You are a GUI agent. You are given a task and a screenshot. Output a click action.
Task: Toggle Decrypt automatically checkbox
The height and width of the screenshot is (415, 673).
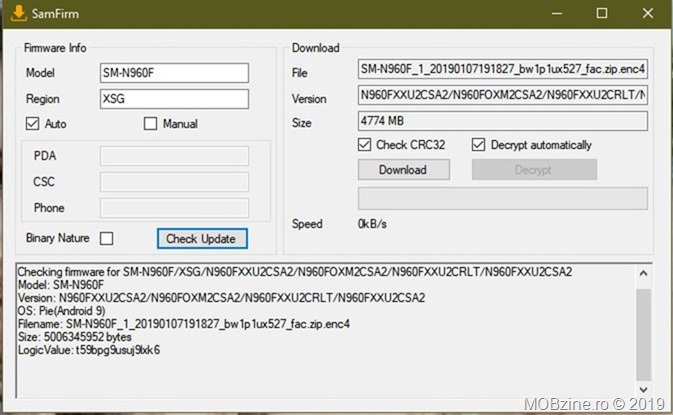(x=479, y=145)
